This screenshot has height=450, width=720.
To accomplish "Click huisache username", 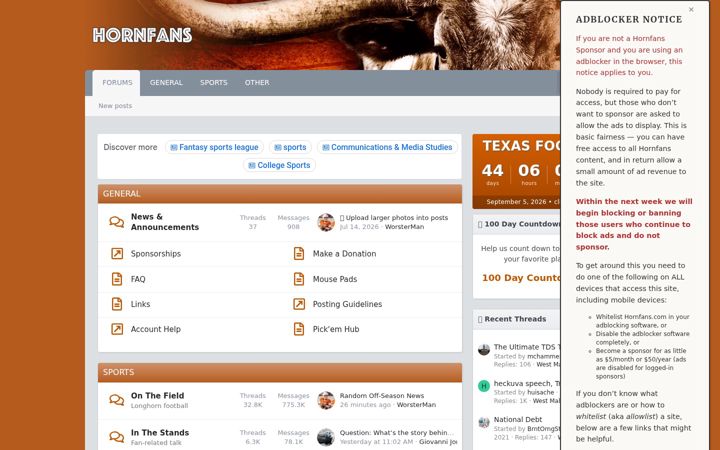I will 540,392.
